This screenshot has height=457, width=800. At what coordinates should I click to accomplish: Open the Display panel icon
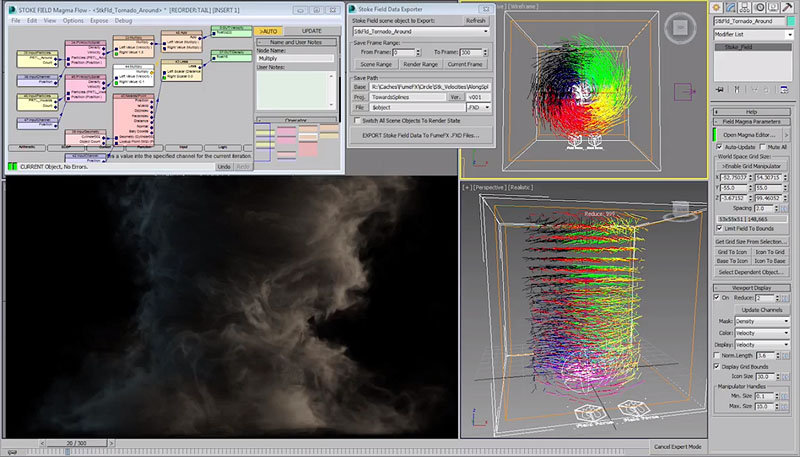coord(771,6)
